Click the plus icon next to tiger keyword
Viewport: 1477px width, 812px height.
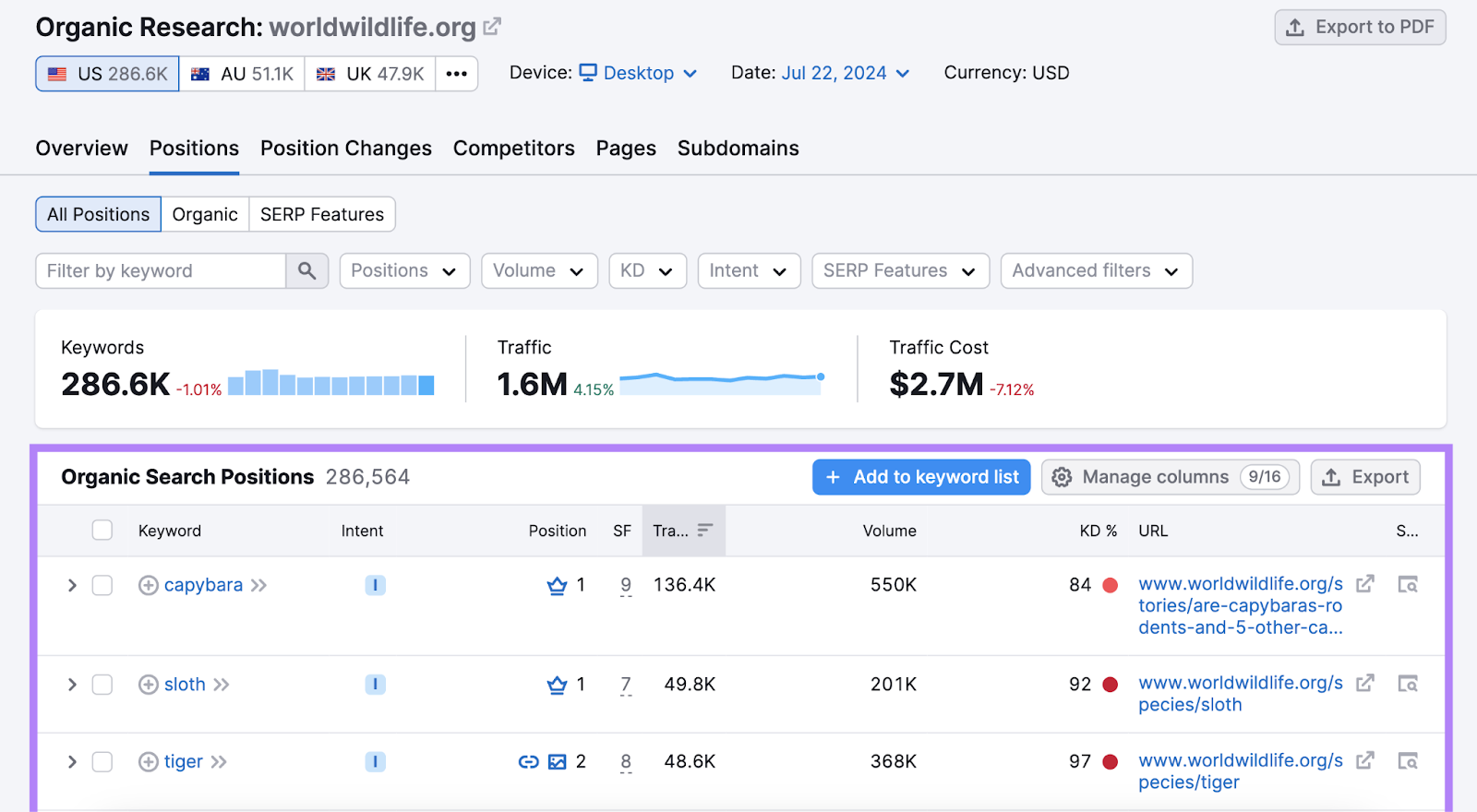coord(148,762)
